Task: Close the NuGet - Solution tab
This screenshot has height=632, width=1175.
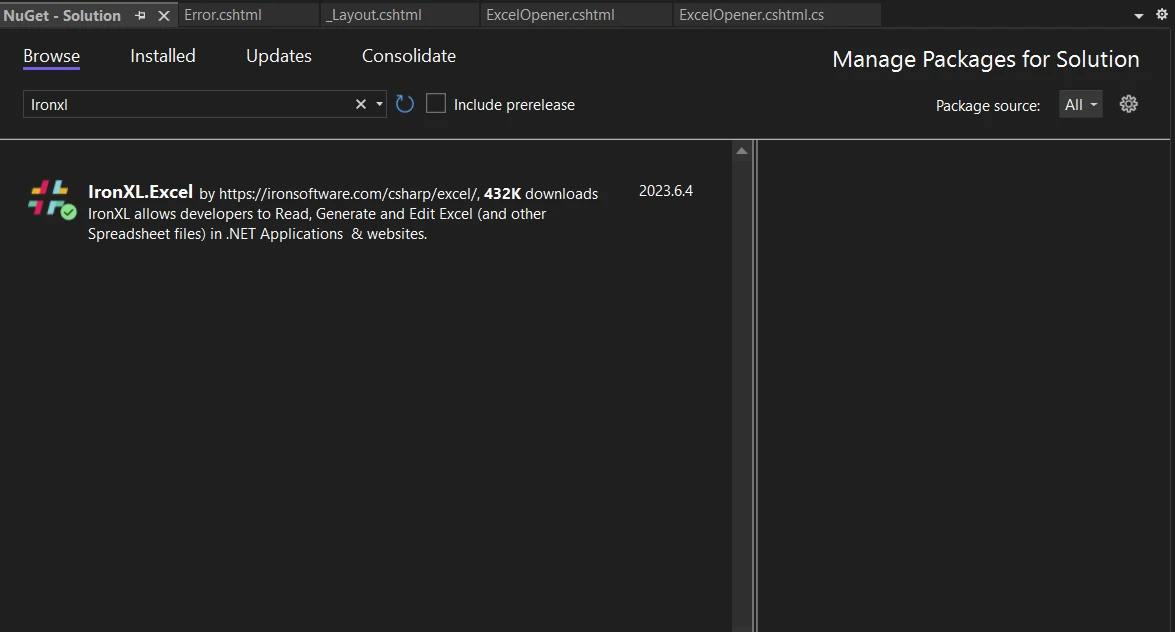Action: (x=164, y=15)
